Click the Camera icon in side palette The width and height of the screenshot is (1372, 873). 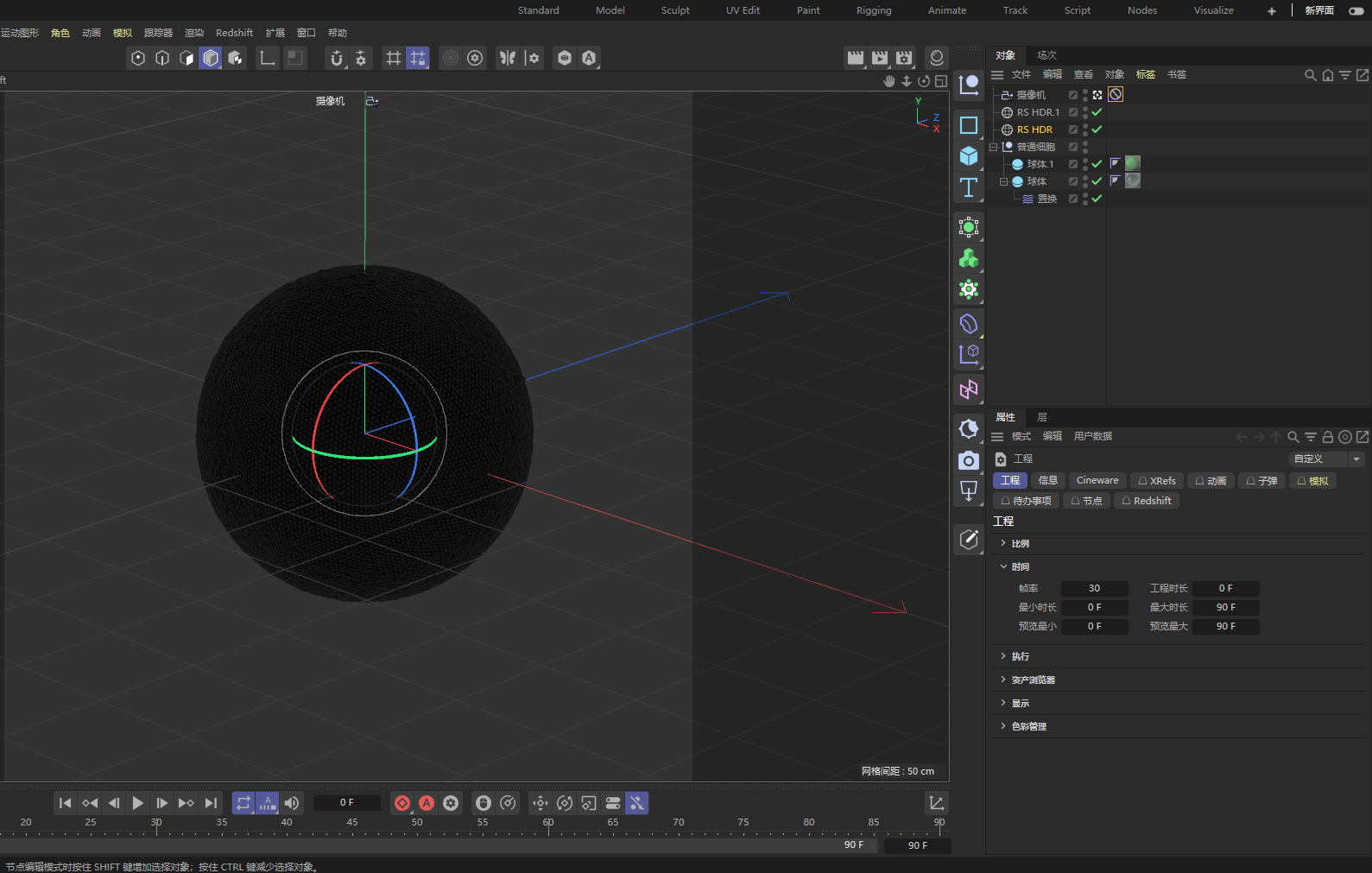(969, 460)
